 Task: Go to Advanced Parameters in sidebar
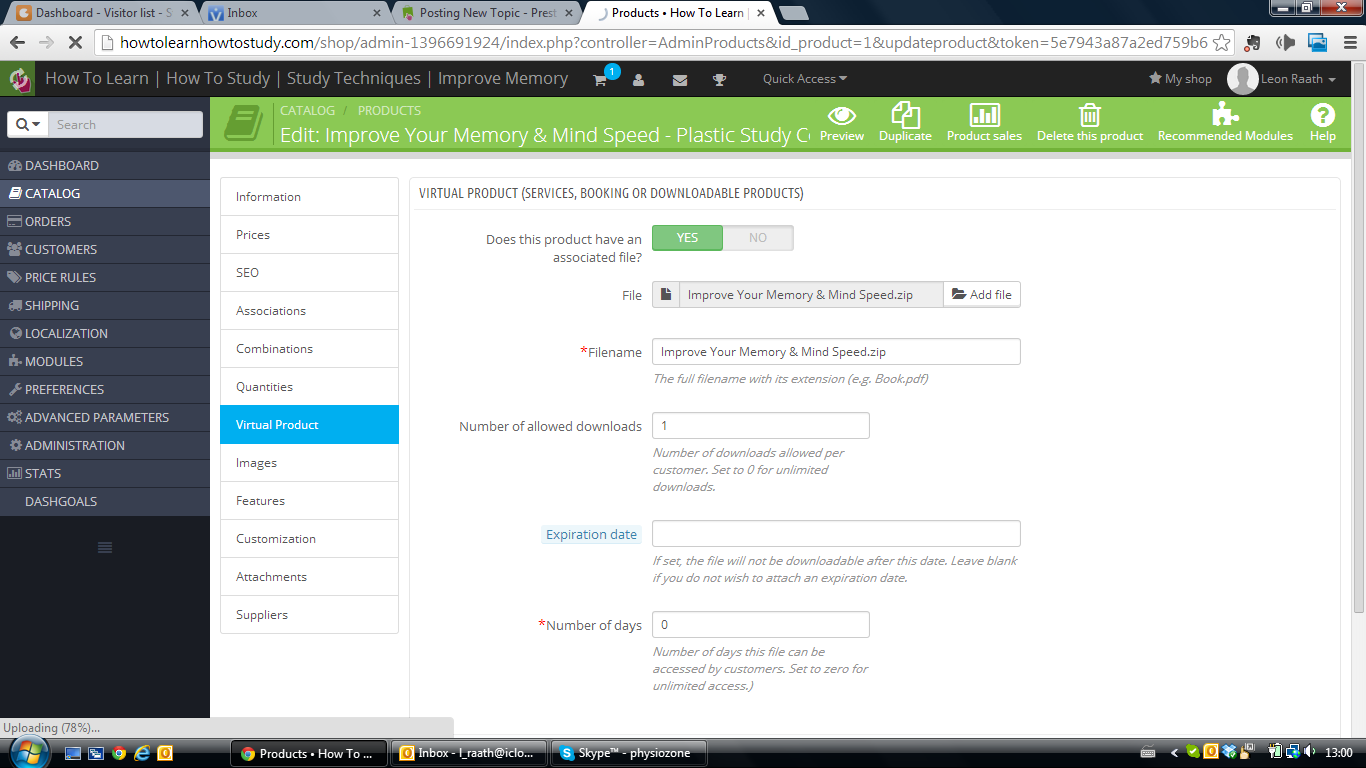(105, 417)
